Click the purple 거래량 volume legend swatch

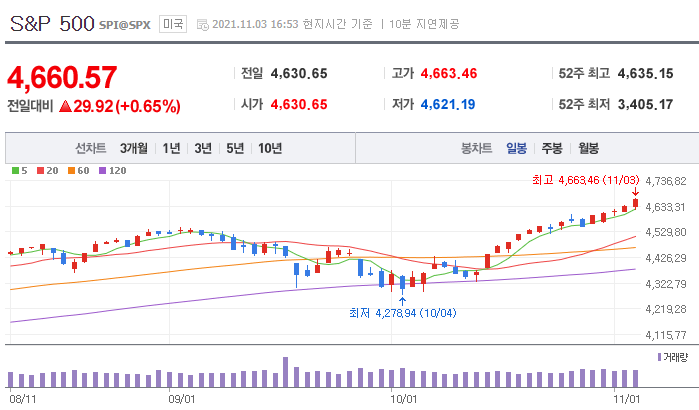click(659, 357)
